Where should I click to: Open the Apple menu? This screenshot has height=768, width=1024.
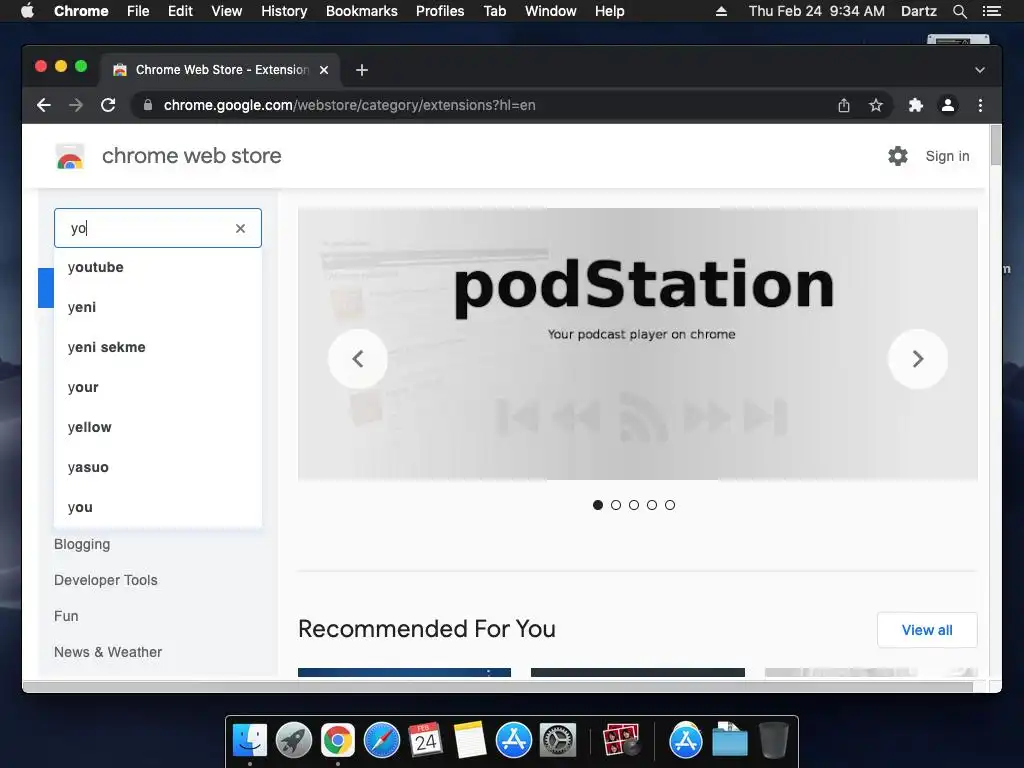[x=27, y=11]
